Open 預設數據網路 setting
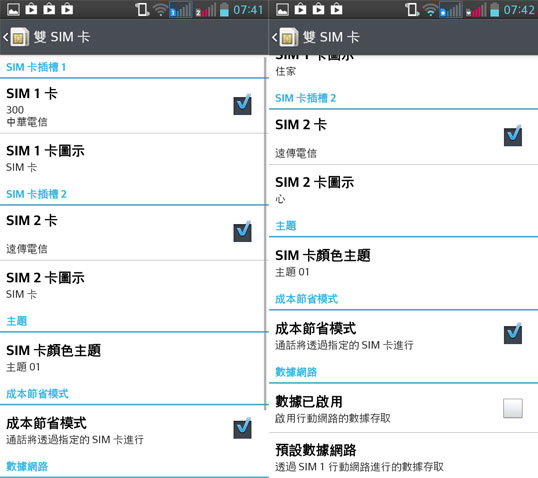Viewport: 538px width, 478px height. (x=404, y=456)
